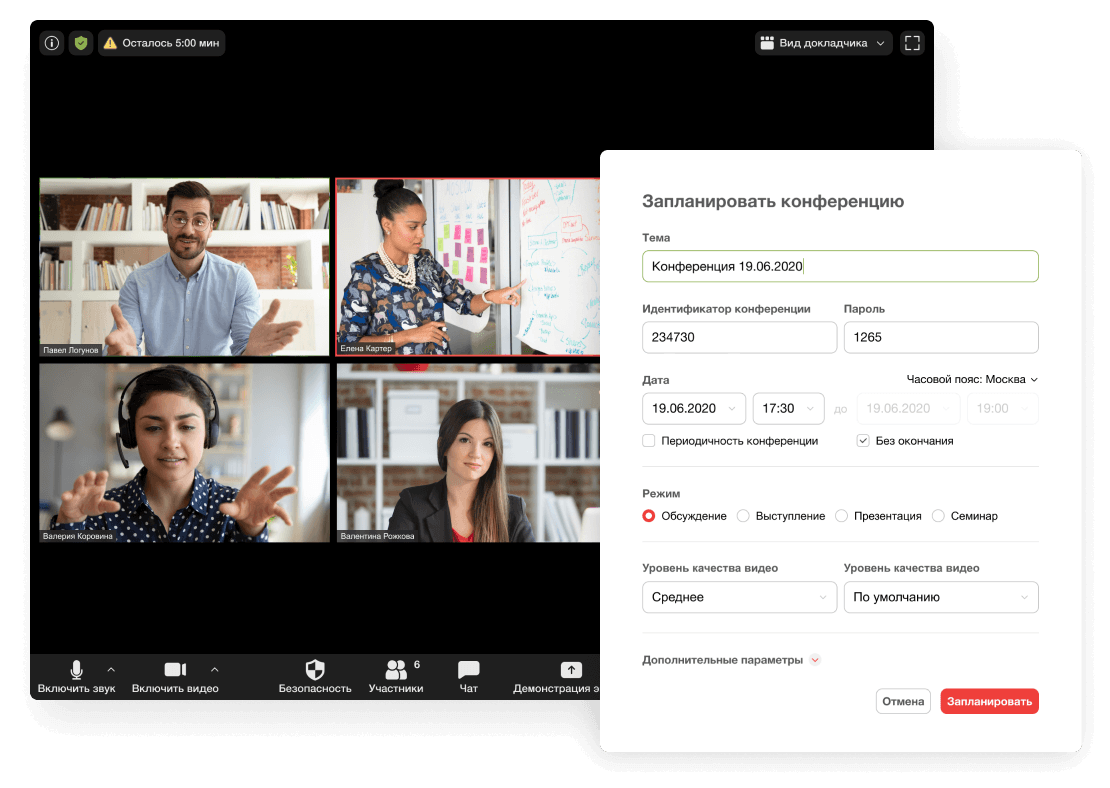Click the meeting info icon
The height and width of the screenshot is (788, 1110).
52,43
